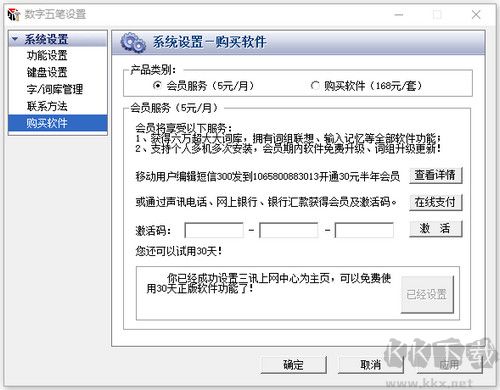500x390 pixels.
Task: Click the 查看详情 button
Action: [x=435, y=175]
